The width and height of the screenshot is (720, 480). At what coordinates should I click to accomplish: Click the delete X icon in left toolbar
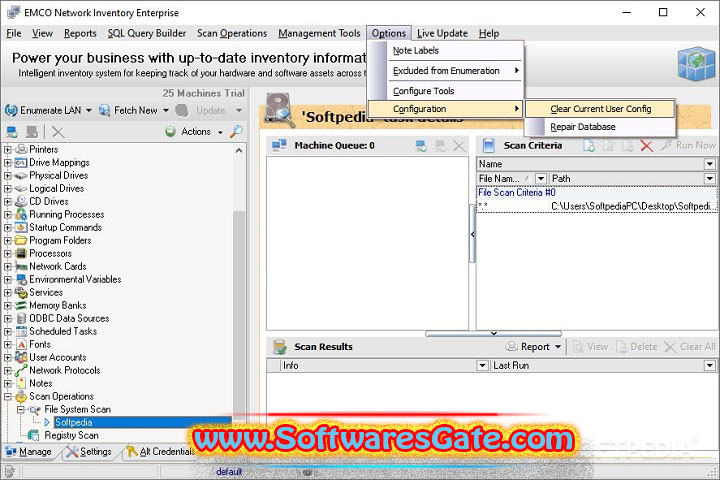tap(58, 132)
